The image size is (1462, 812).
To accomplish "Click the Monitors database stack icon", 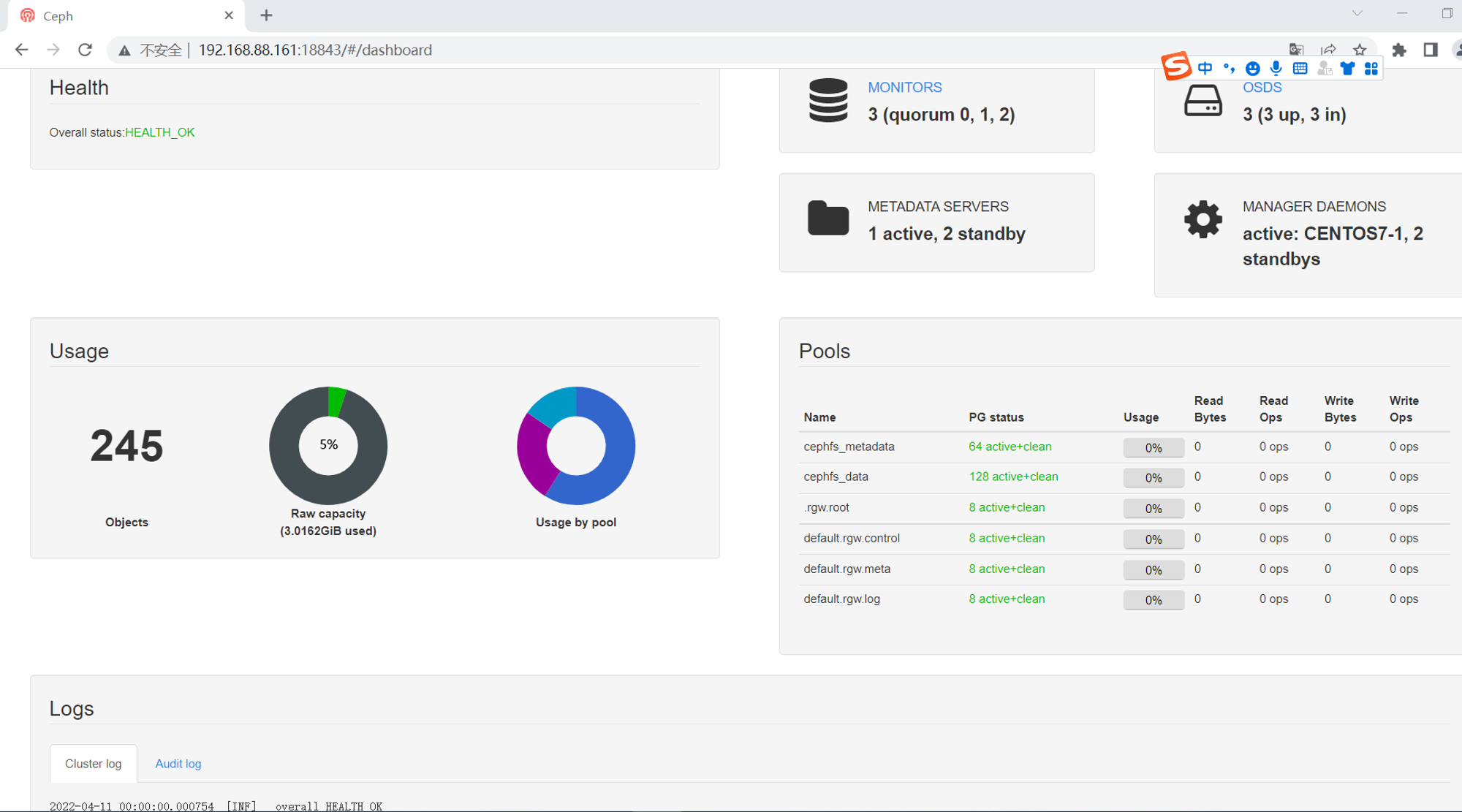I will click(x=828, y=100).
